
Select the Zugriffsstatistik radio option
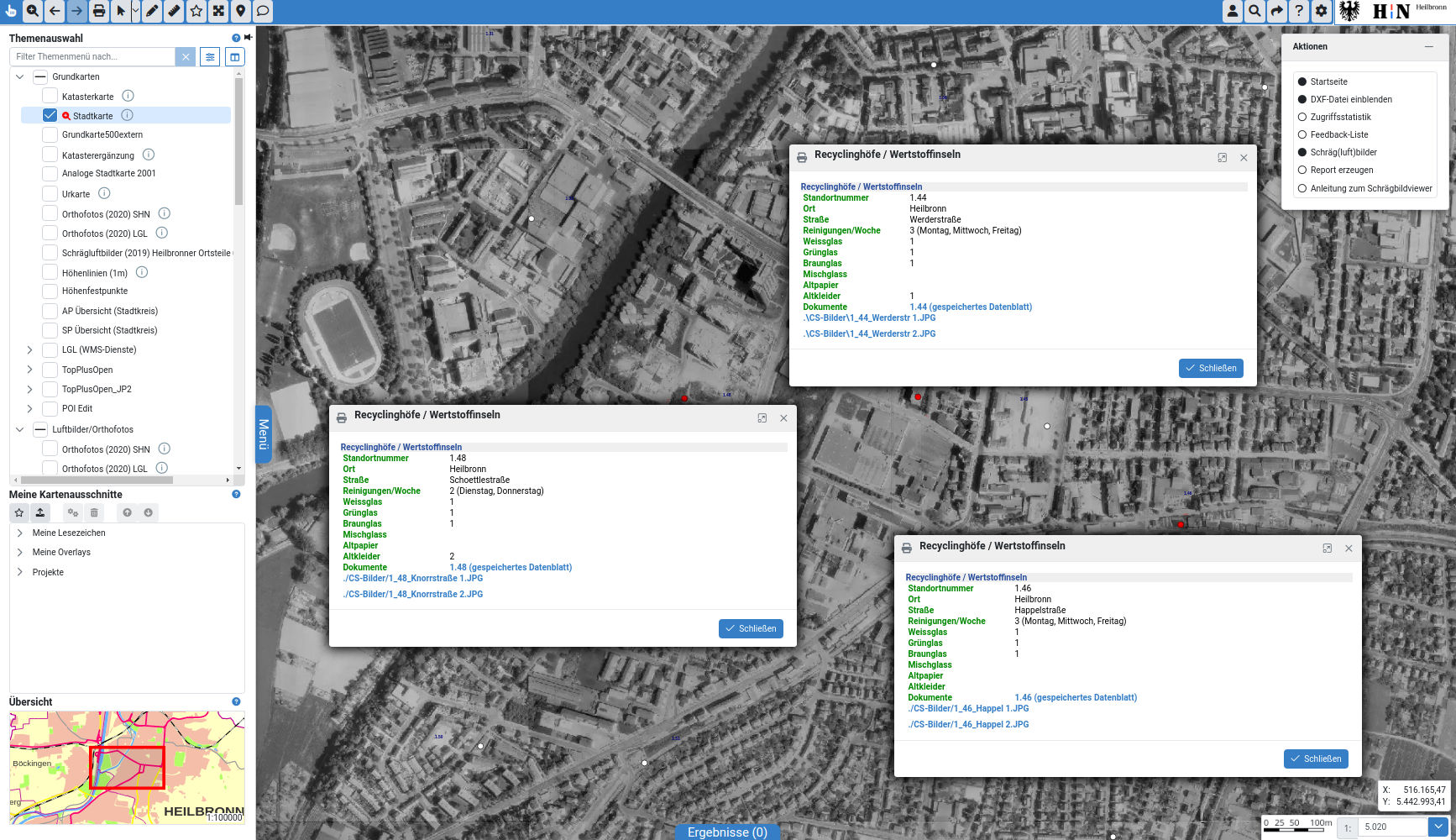click(1302, 117)
